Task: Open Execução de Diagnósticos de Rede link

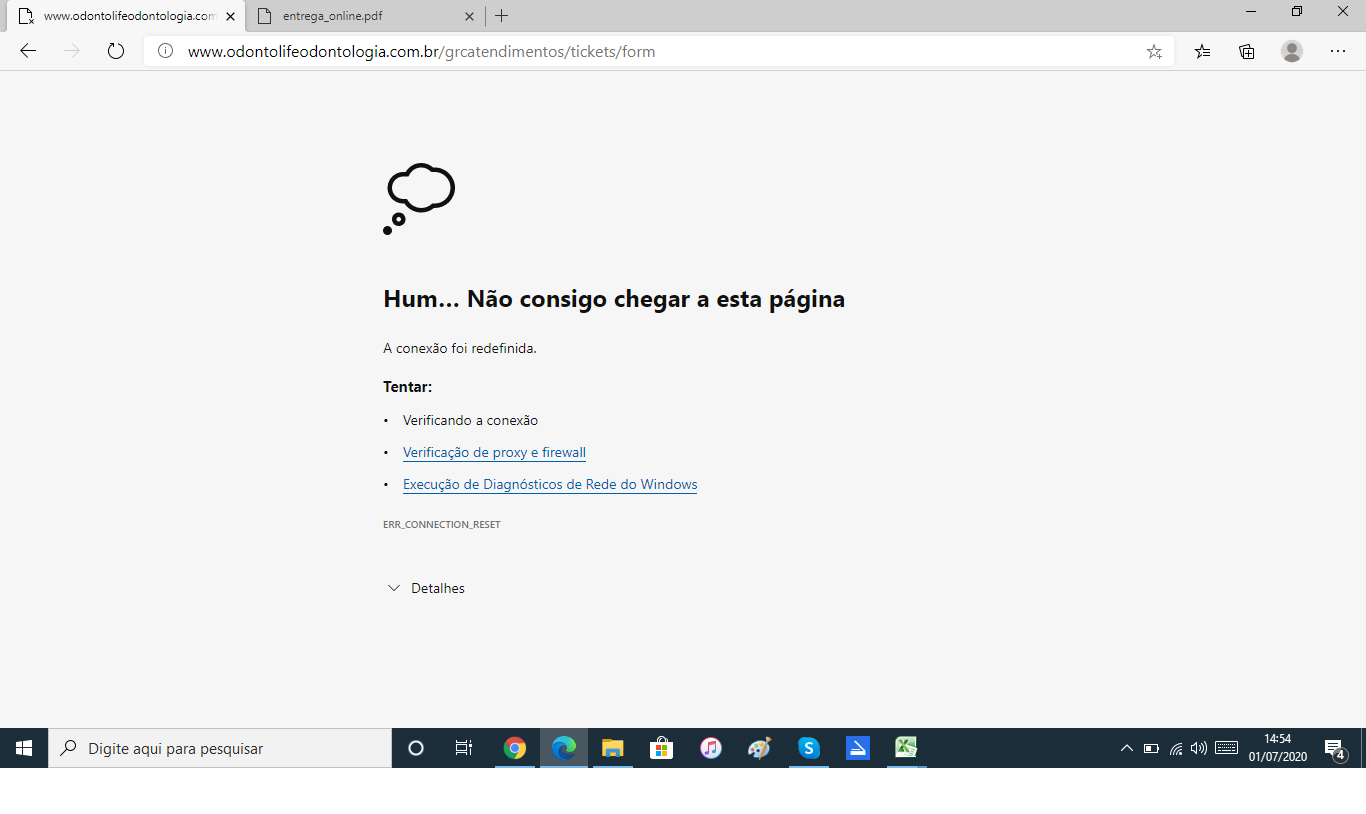Action: pyautogui.click(x=550, y=484)
